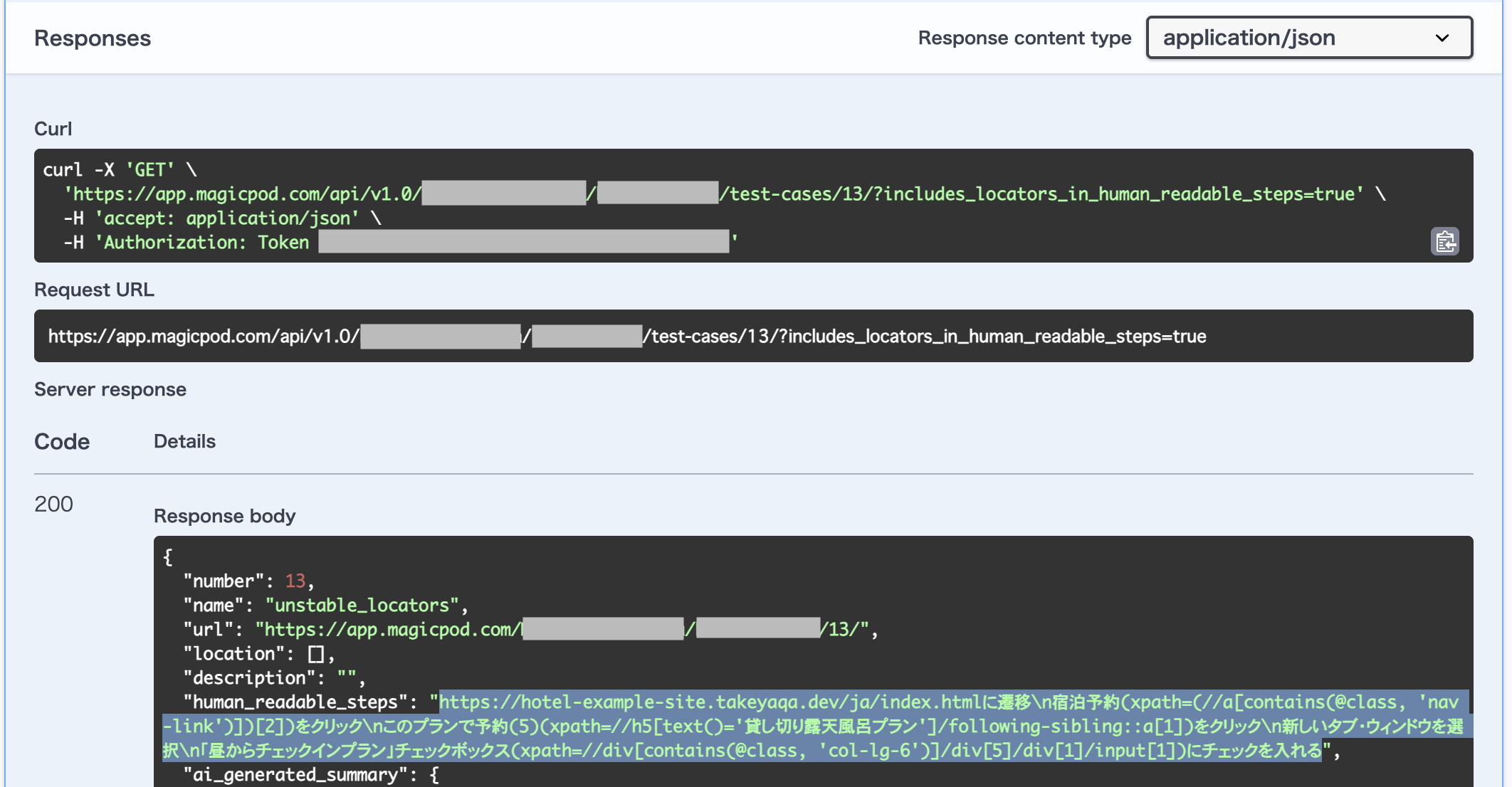Click the Code column header
This screenshot has width=1512, height=787.
[62, 441]
